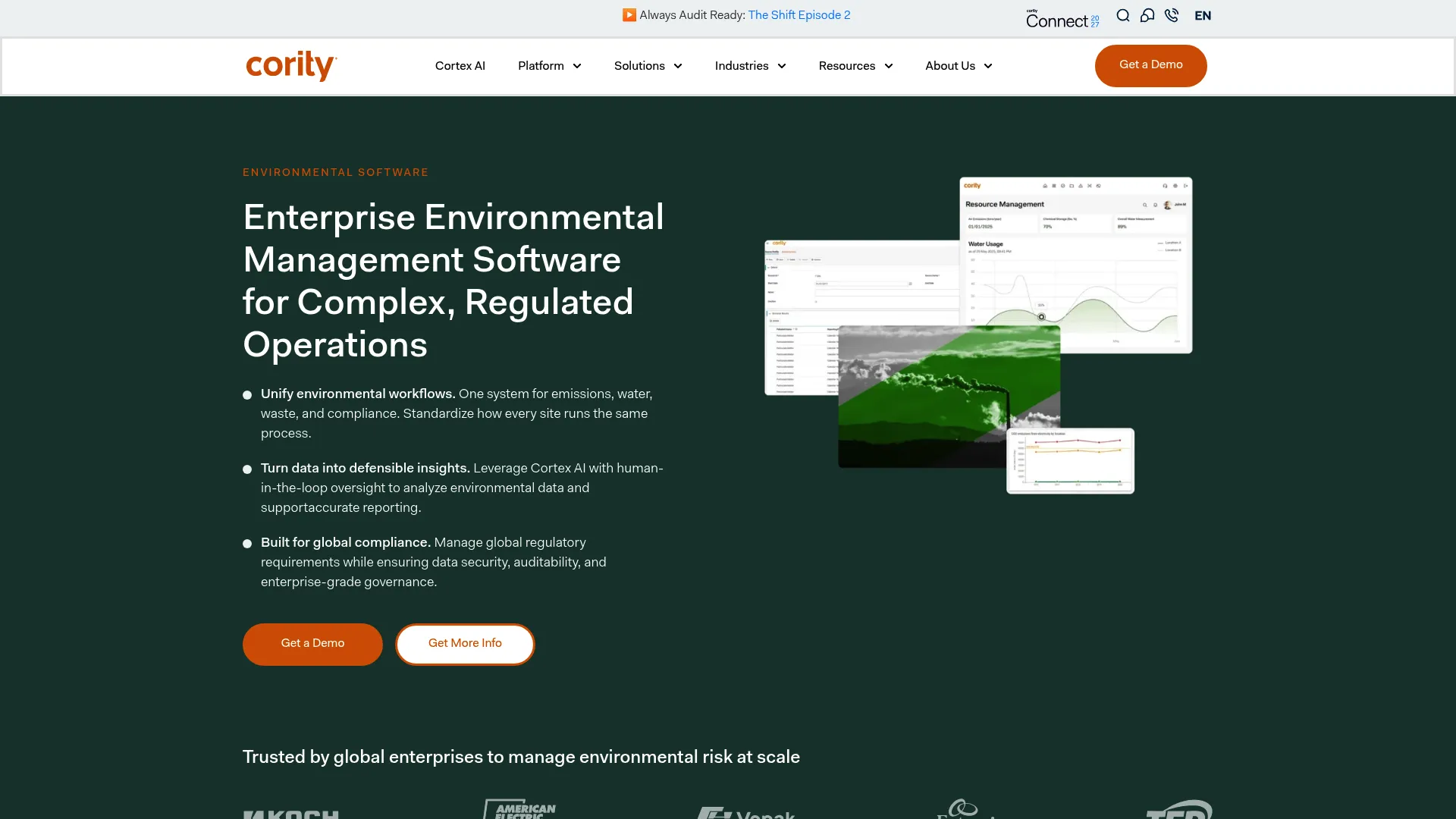Expand the Industries dropdown menu
The height and width of the screenshot is (819, 1456).
(x=751, y=66)
